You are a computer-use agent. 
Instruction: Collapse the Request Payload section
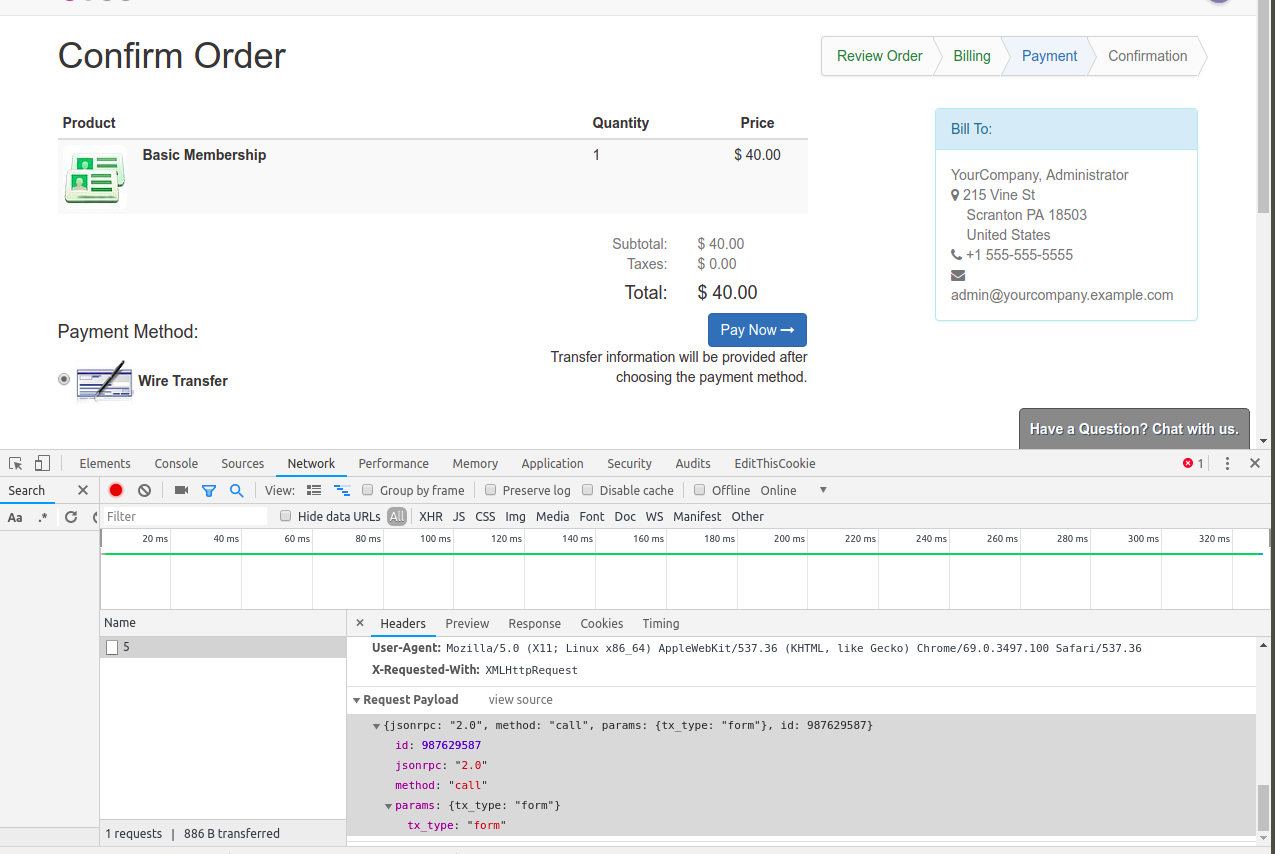[356, 700]
